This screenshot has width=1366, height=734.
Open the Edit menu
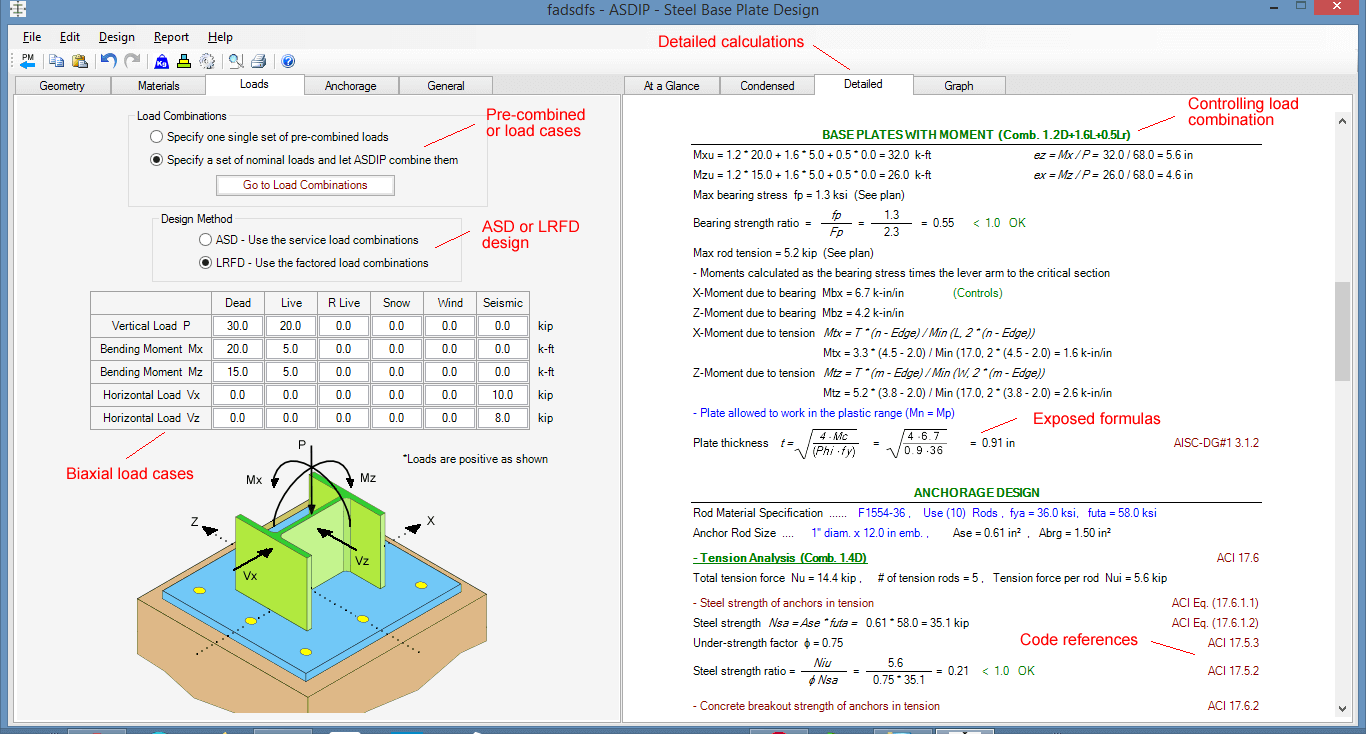tap(70, 37)
